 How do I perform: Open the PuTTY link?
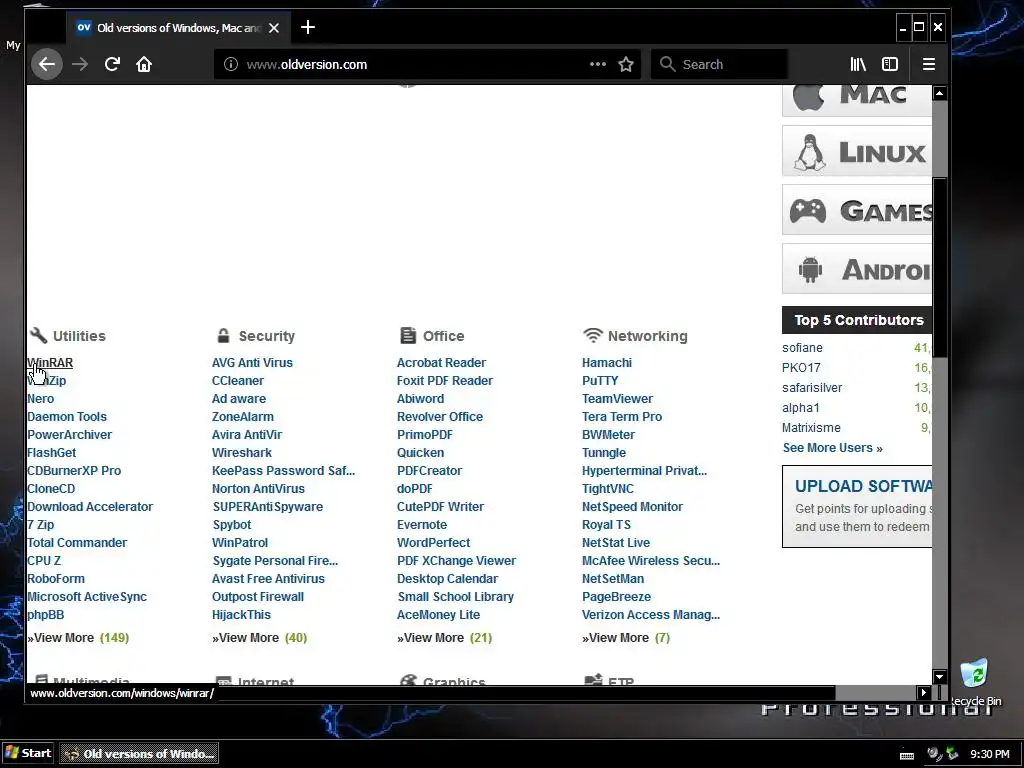coord(600,381)
